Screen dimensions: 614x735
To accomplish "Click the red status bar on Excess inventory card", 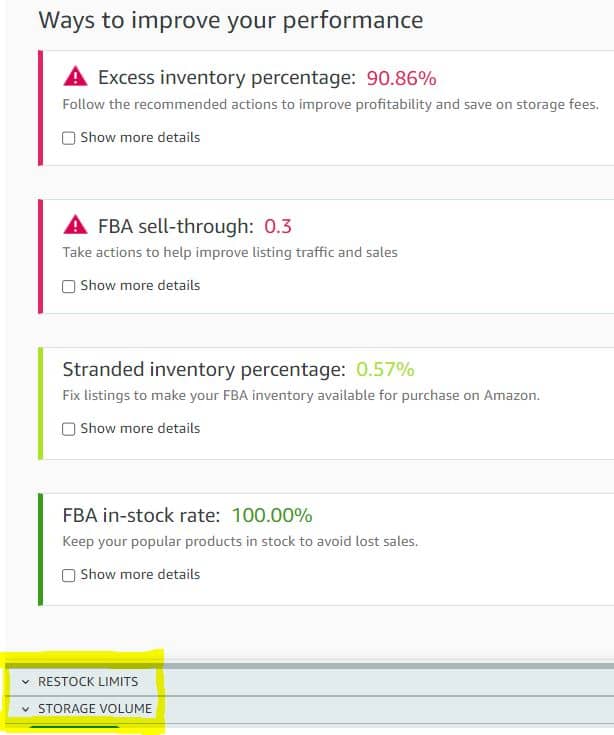I will click(40, 108).
